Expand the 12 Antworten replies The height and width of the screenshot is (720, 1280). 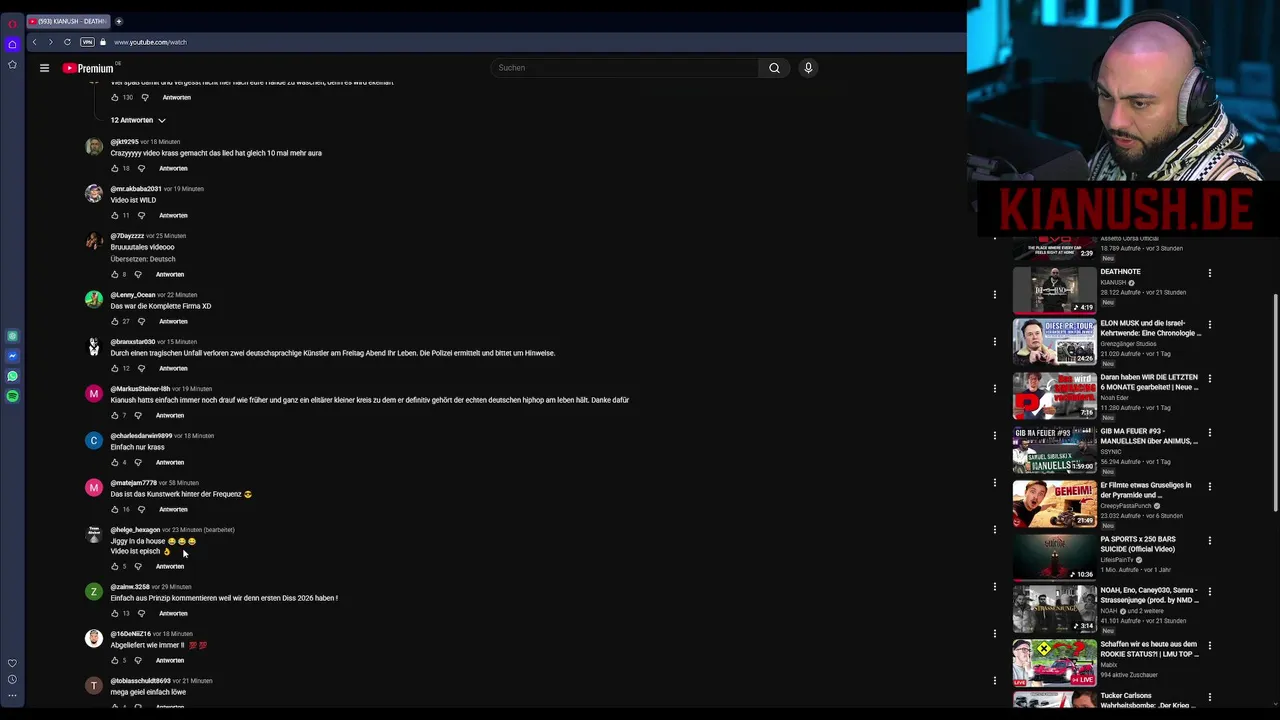tap(138, 120)
